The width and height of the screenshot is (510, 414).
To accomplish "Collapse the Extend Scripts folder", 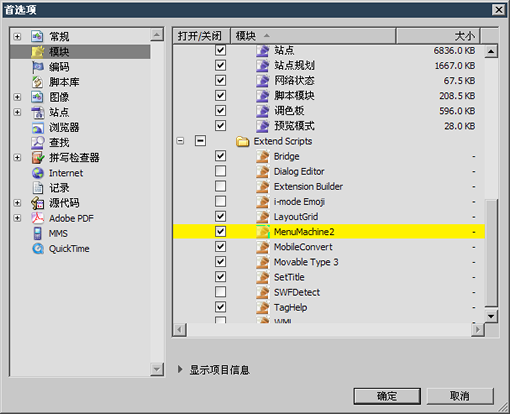I will [x=180, y=141].
